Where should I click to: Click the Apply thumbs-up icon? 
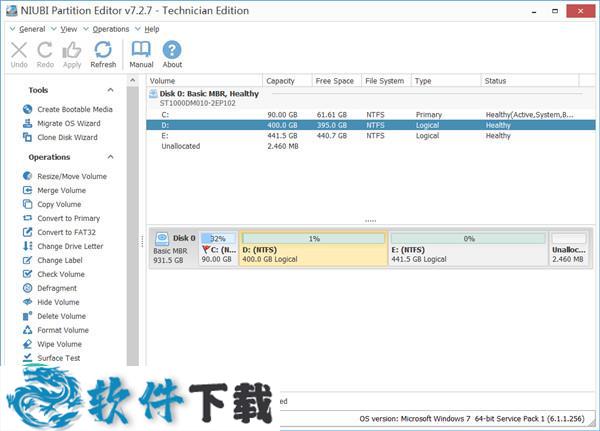click(72, 50)
